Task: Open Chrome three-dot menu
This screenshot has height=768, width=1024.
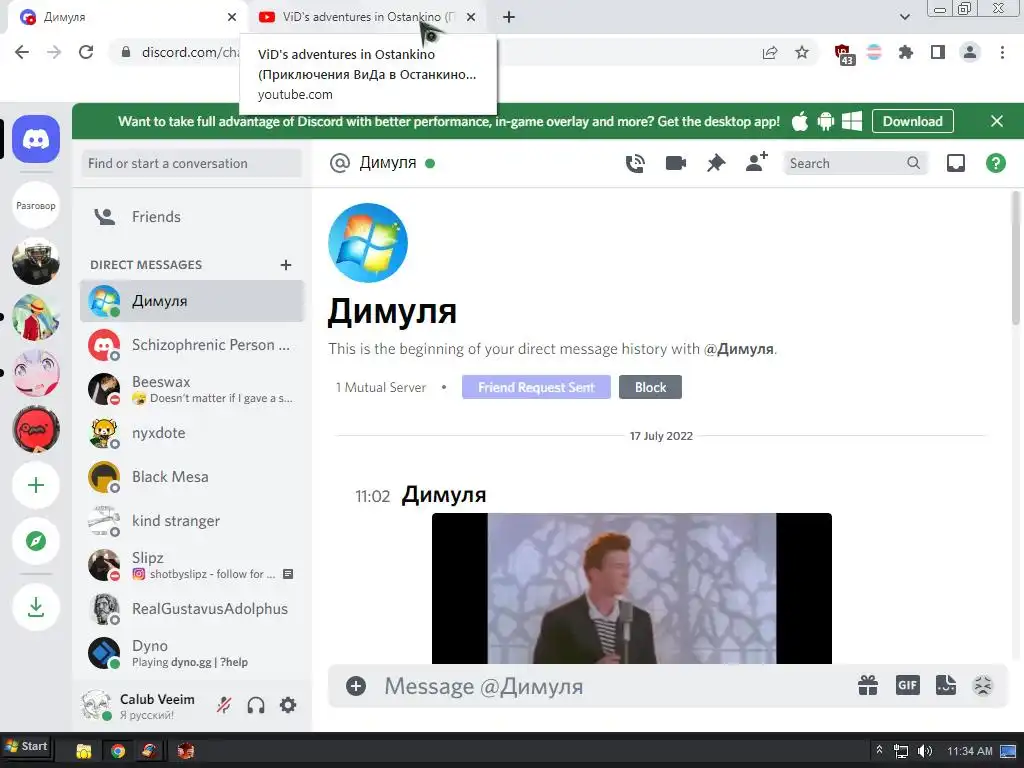Action: tap(1002, 52)
